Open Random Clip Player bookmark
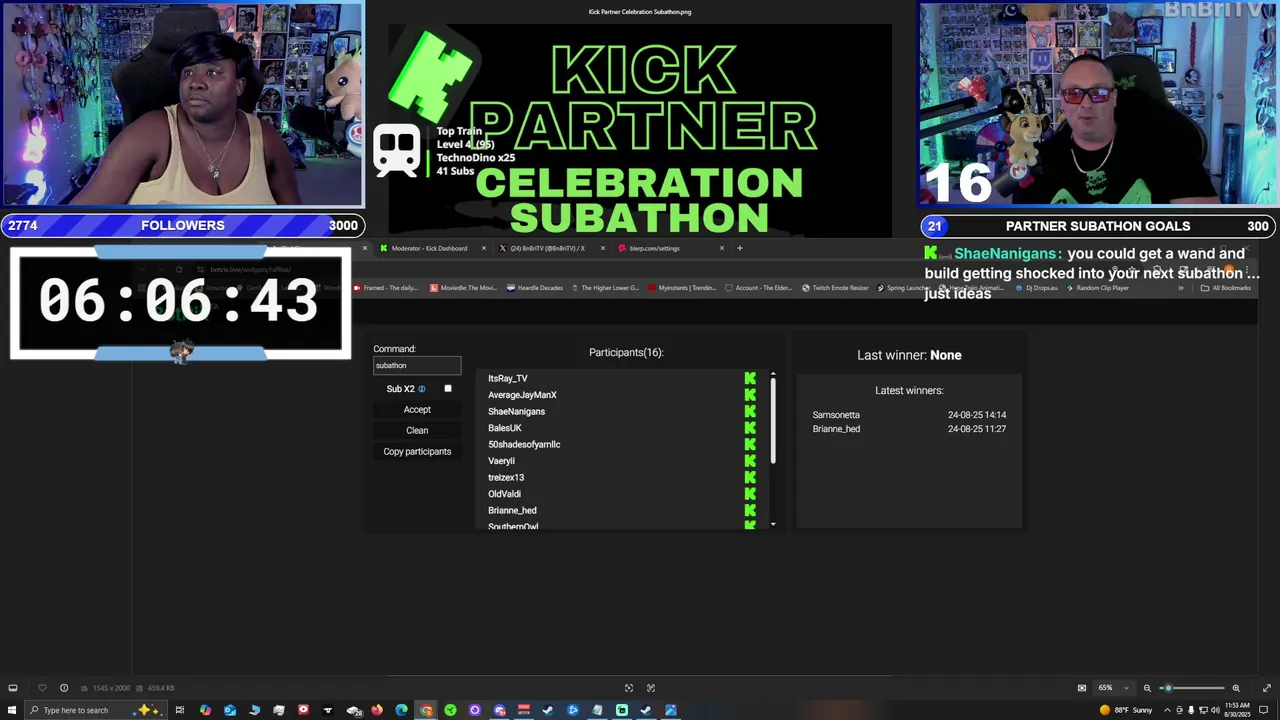1280x720 pixels. (x=1097, y=288)
